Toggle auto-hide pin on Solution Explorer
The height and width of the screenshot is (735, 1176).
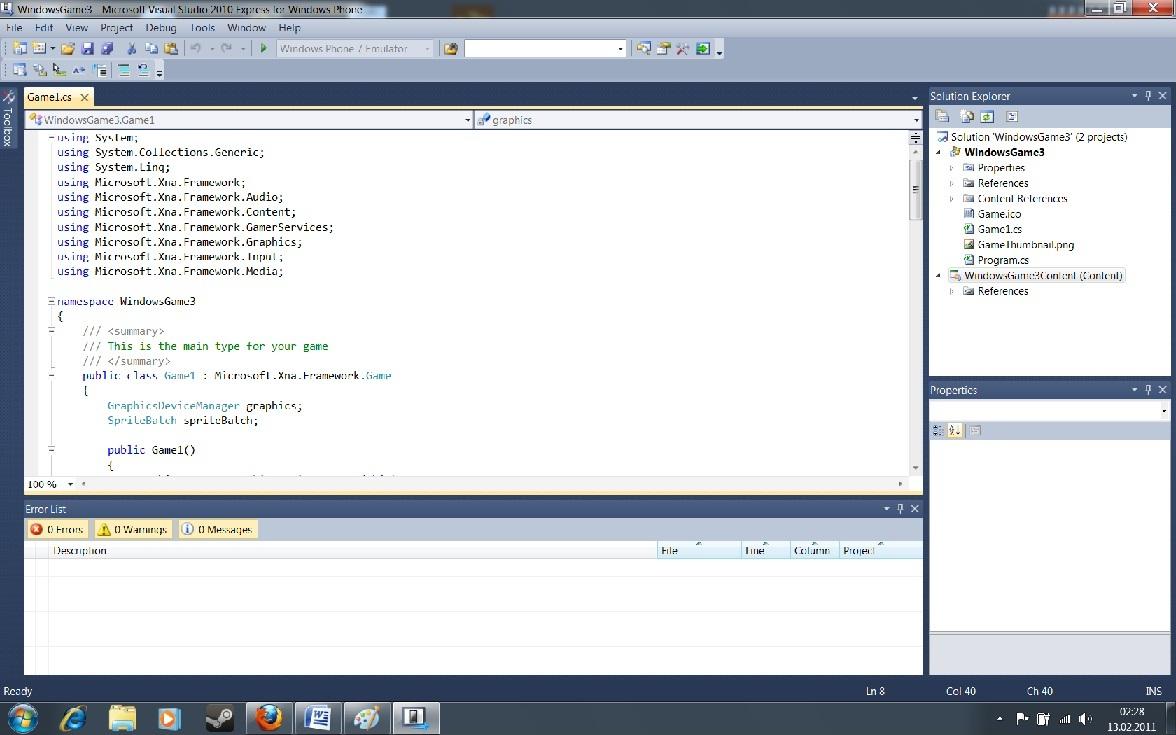click(x=1148, y=95)
